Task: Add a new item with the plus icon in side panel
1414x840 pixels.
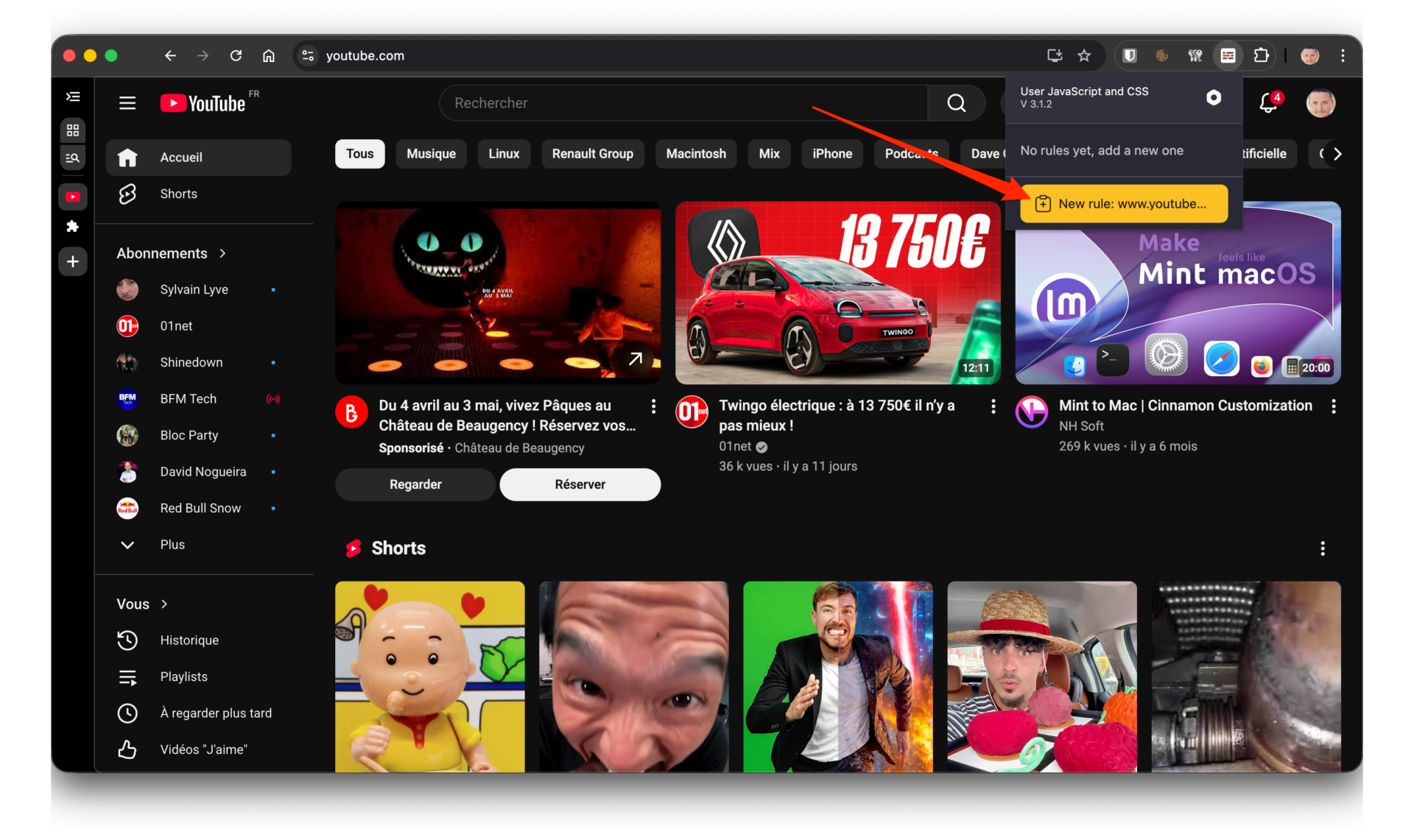Action: [73, 261]
